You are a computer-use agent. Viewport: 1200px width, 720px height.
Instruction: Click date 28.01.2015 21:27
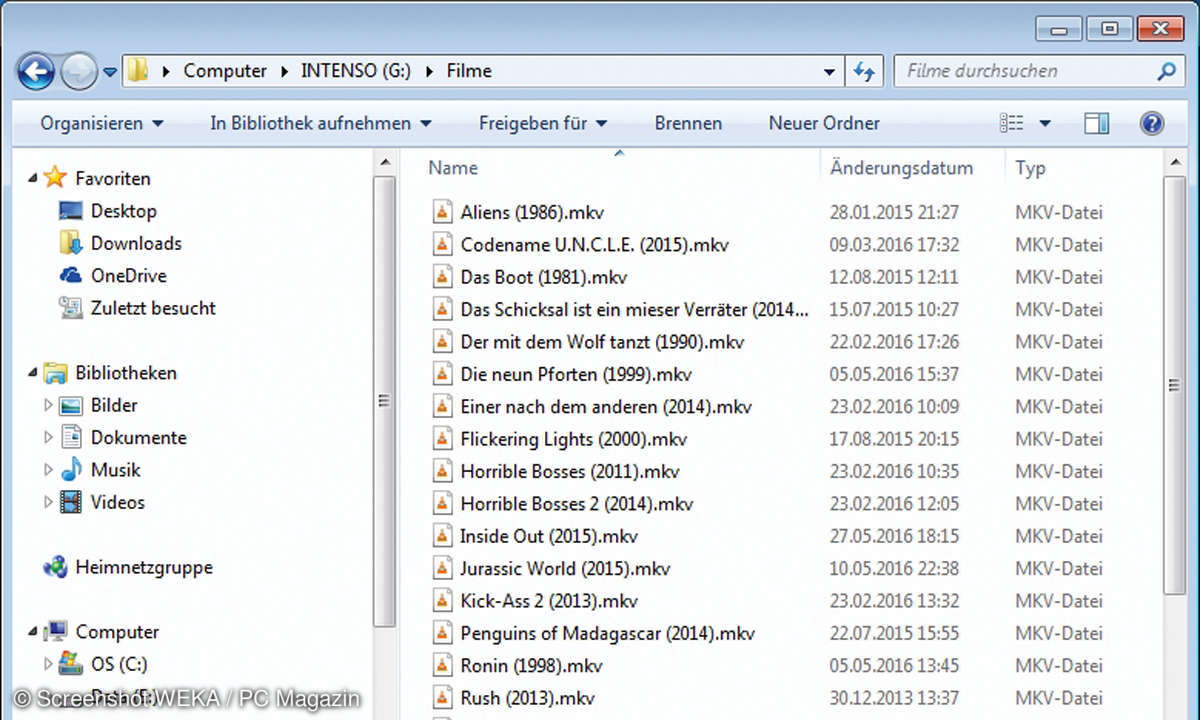(894, 212)
